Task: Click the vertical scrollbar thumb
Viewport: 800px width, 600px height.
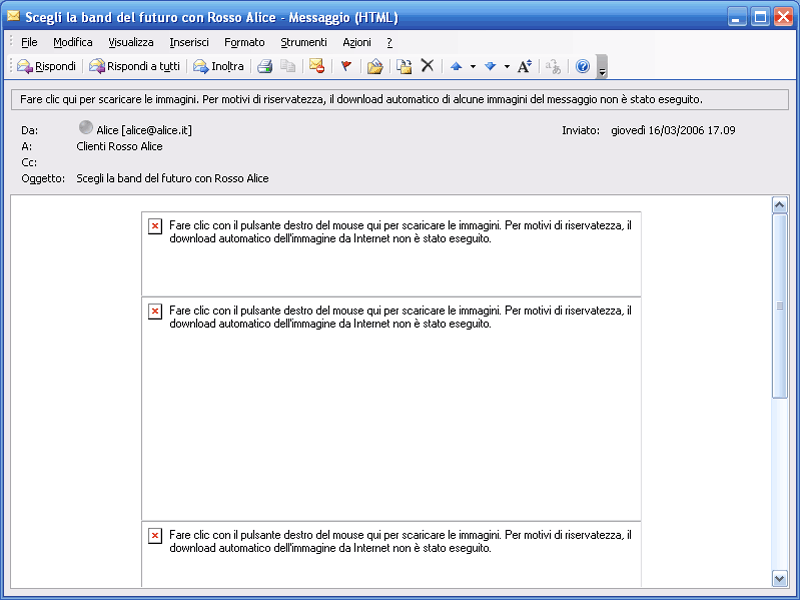Action: [x=780, y=306]
